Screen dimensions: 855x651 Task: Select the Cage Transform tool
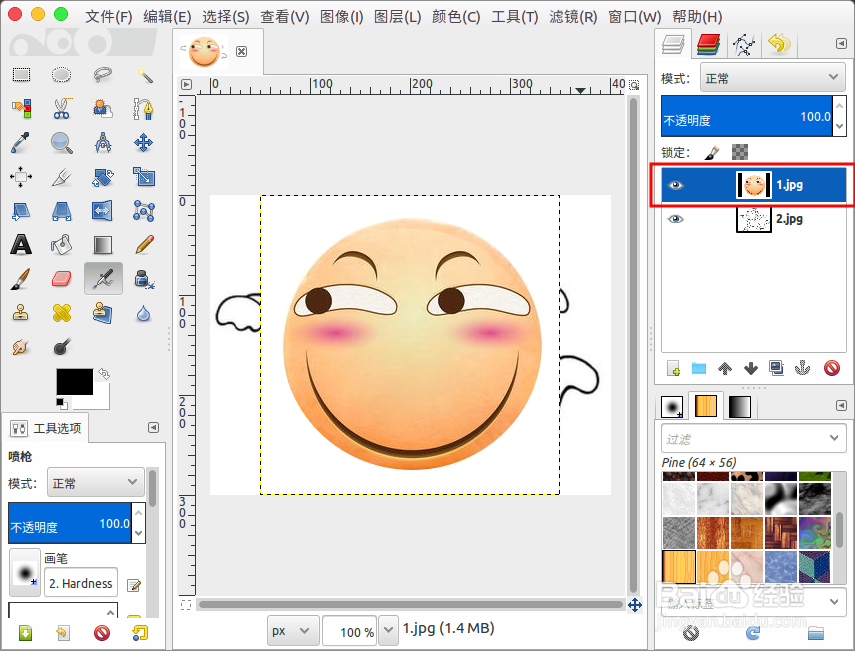click(x=144, y=211)
